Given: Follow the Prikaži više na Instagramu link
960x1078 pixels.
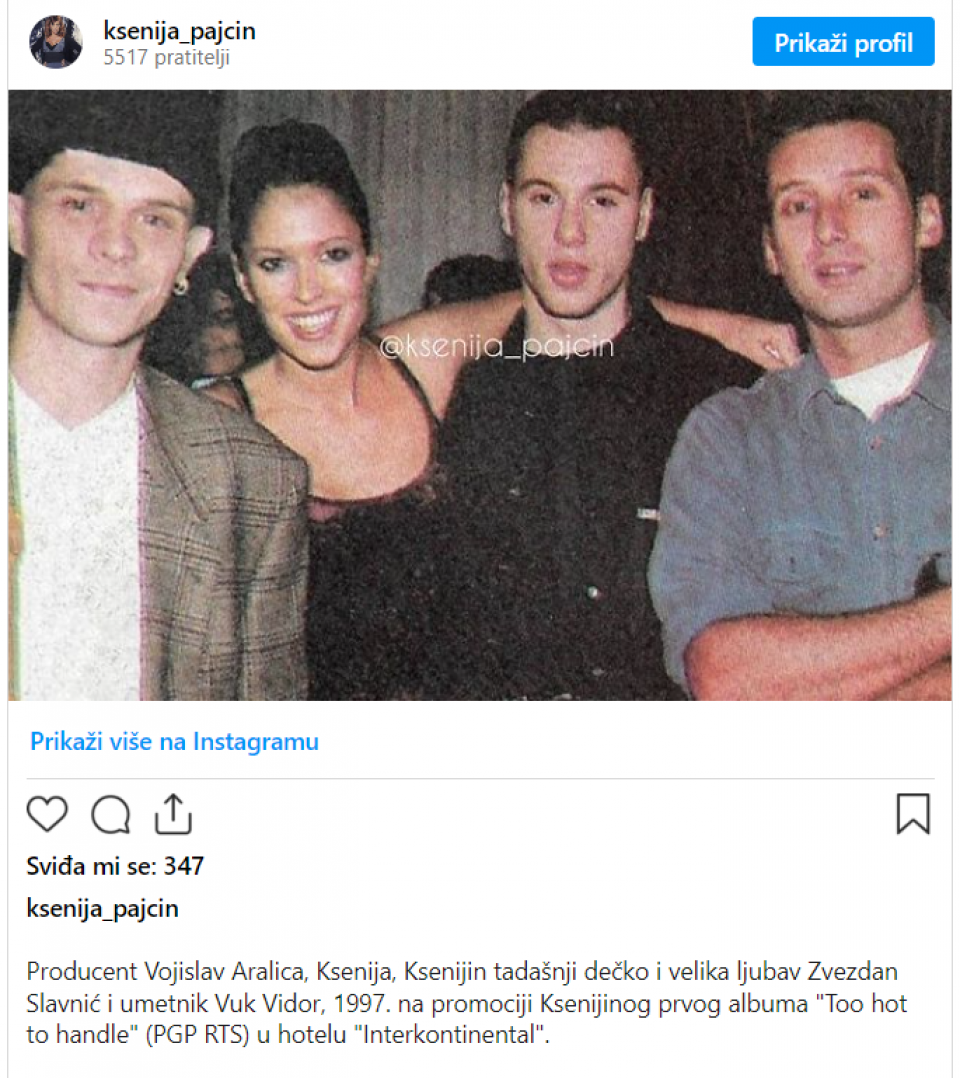Looking at the screenshot, I should pos(175,742).
